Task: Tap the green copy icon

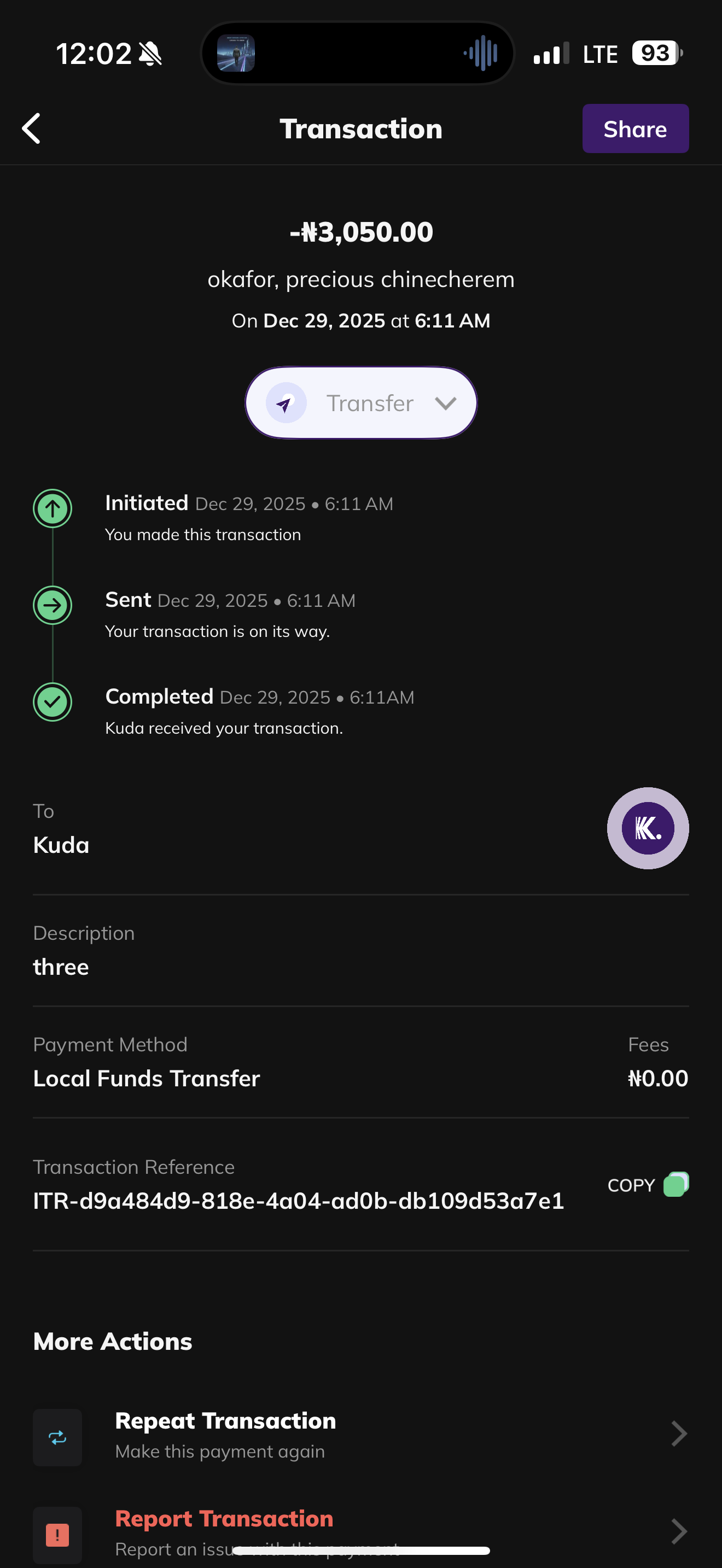Action: [676, 1184]
